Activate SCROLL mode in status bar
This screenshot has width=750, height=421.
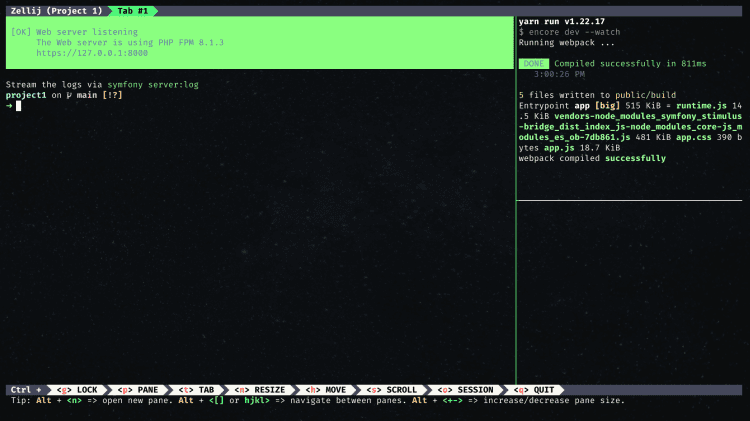click(392, 390)
